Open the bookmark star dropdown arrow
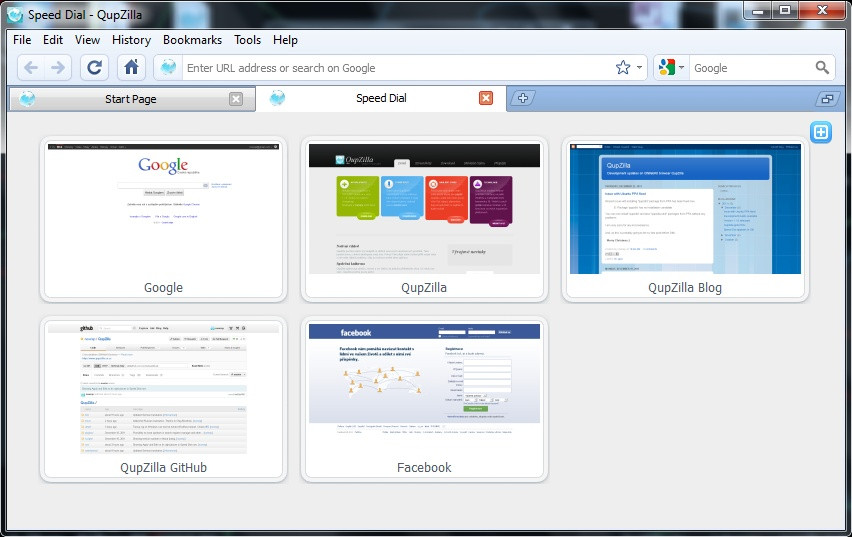This screenshot has width=852, height=537. pyautogui.click(x=640, y=67)
